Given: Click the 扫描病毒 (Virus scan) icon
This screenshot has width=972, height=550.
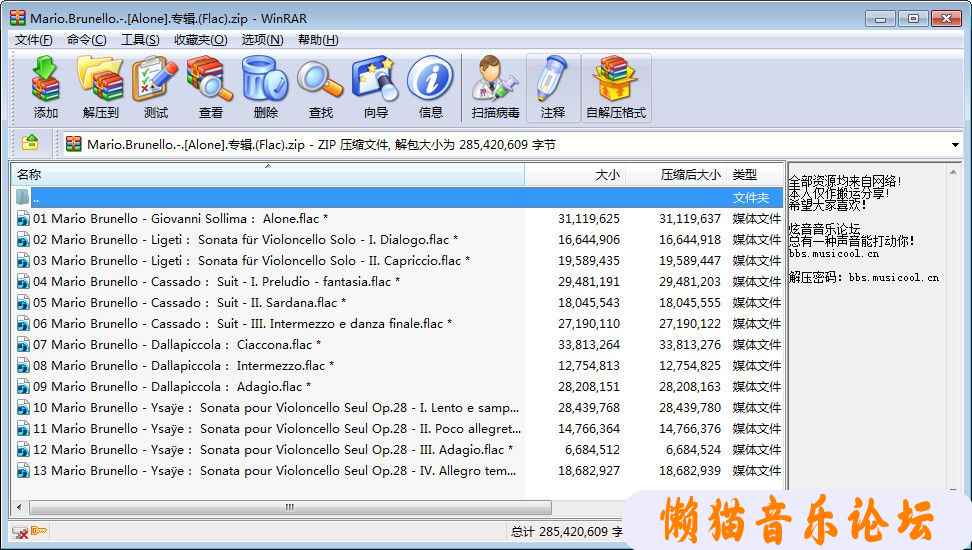Looking at the screenshot, I should 495,79.
